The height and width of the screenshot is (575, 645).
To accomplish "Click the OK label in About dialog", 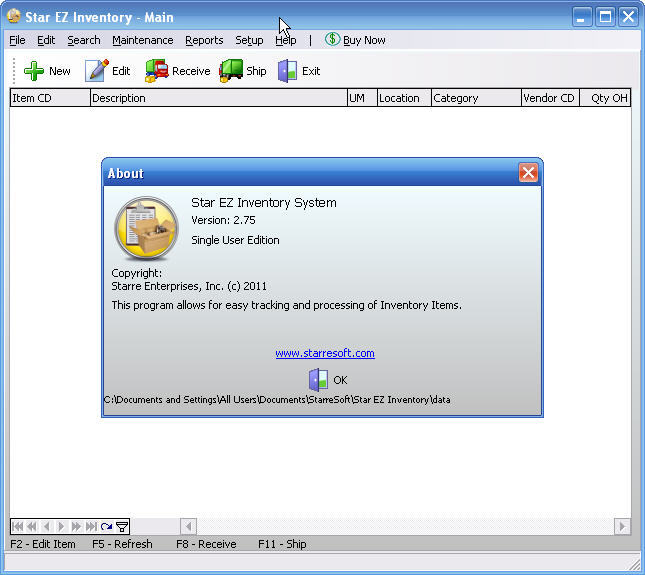I will tap(340, 380).
